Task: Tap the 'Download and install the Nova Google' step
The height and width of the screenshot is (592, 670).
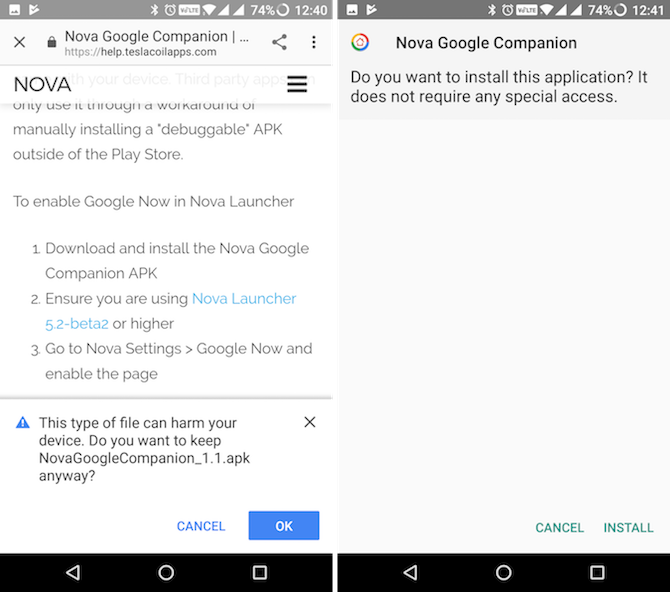Action: (177, 261)
